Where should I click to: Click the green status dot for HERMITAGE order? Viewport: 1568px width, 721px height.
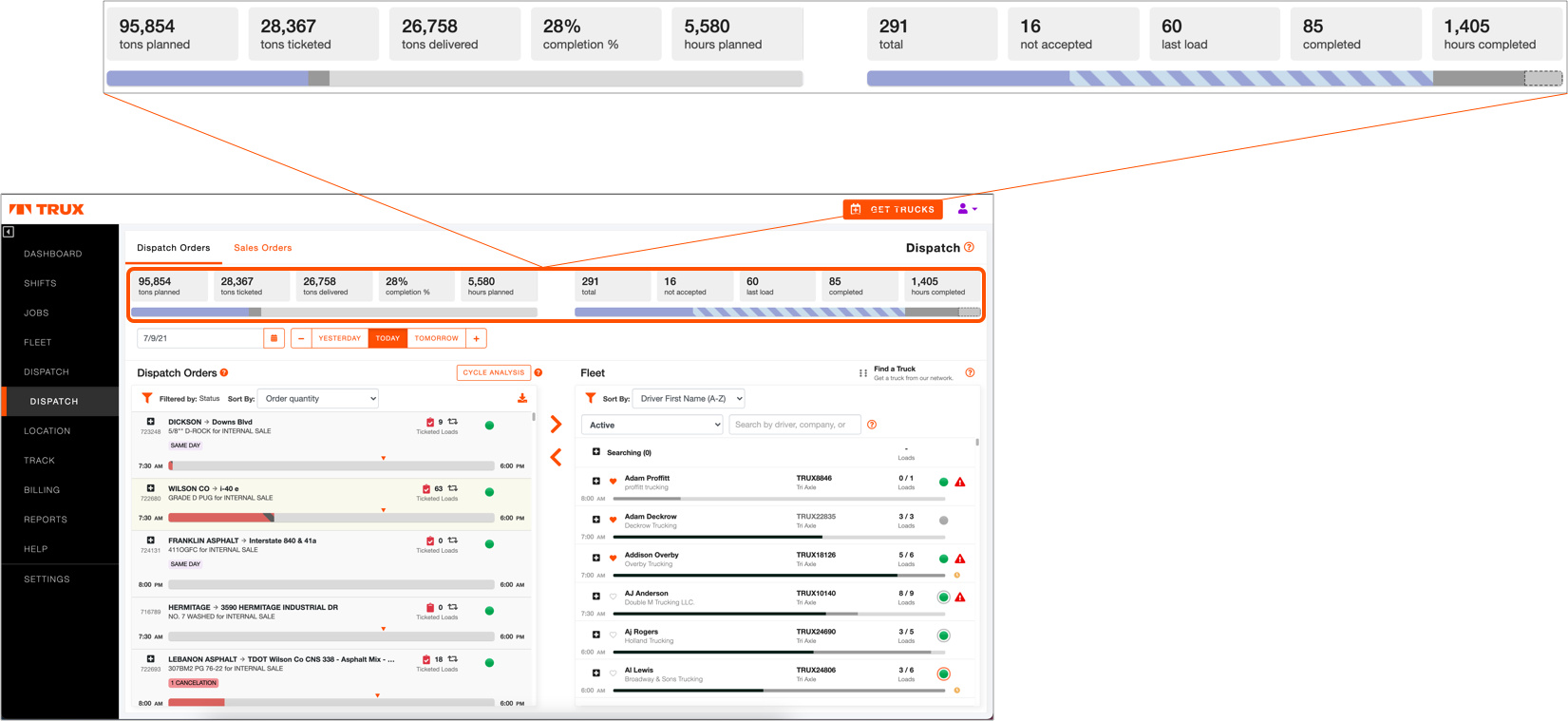tap(489, 611)
